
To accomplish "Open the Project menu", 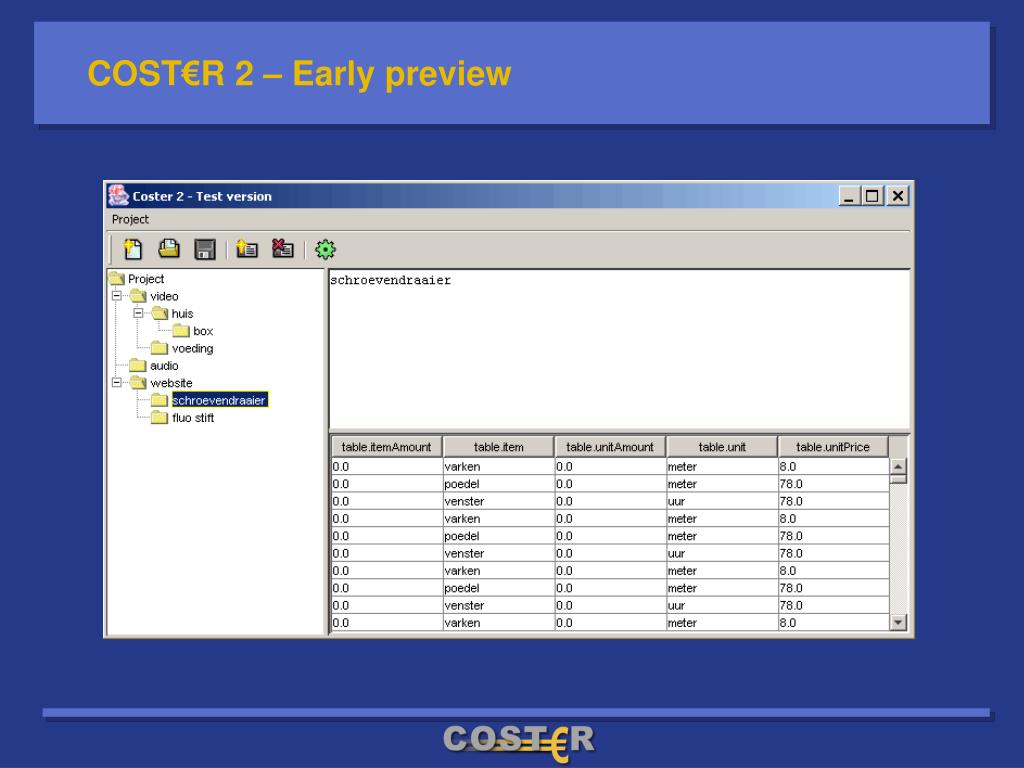I will point(130,219).
